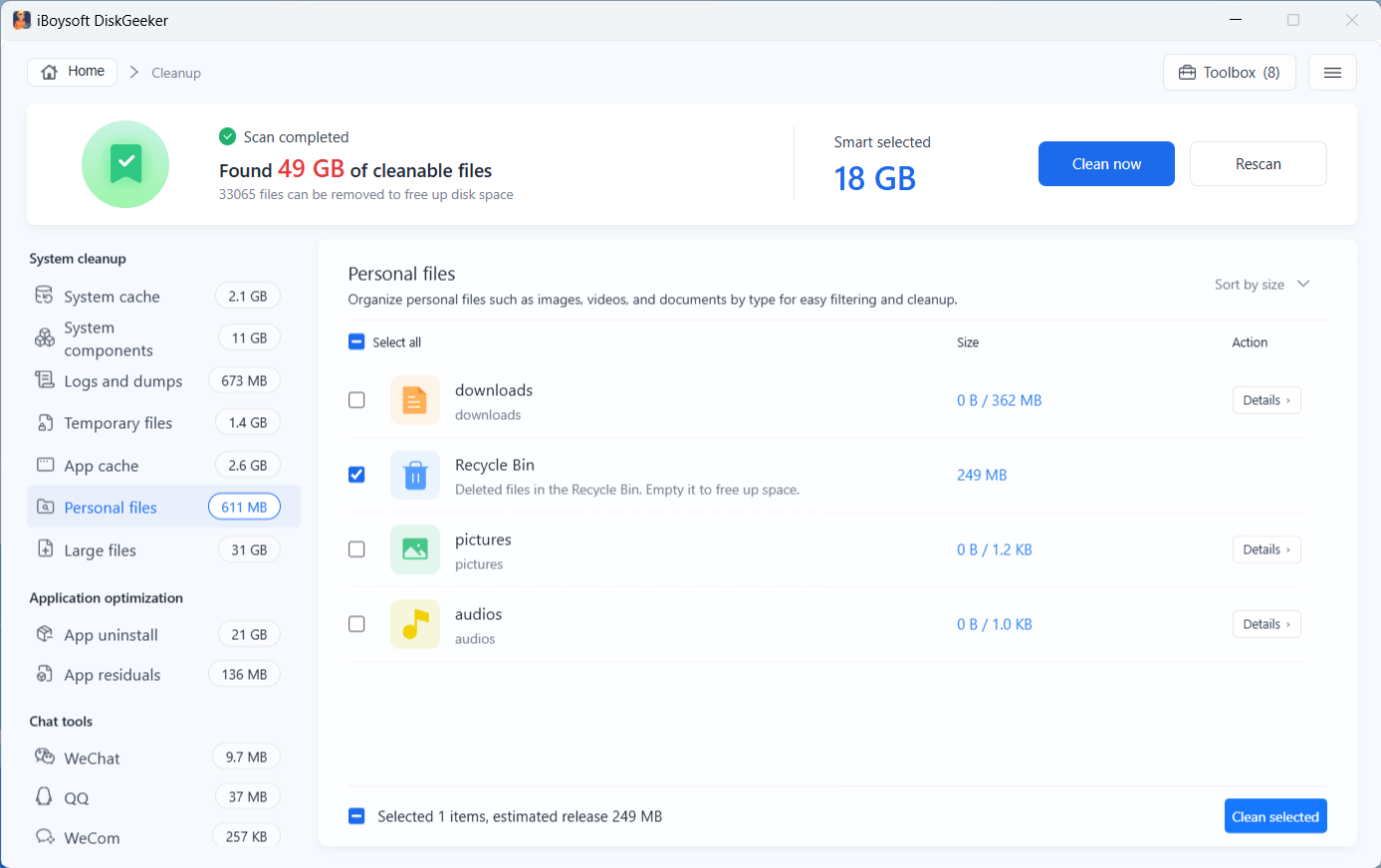Viewport: 1381px width, 868px height.
Task: Click the blue Recycle Bin icon
Action: click(x=415, y=475)
